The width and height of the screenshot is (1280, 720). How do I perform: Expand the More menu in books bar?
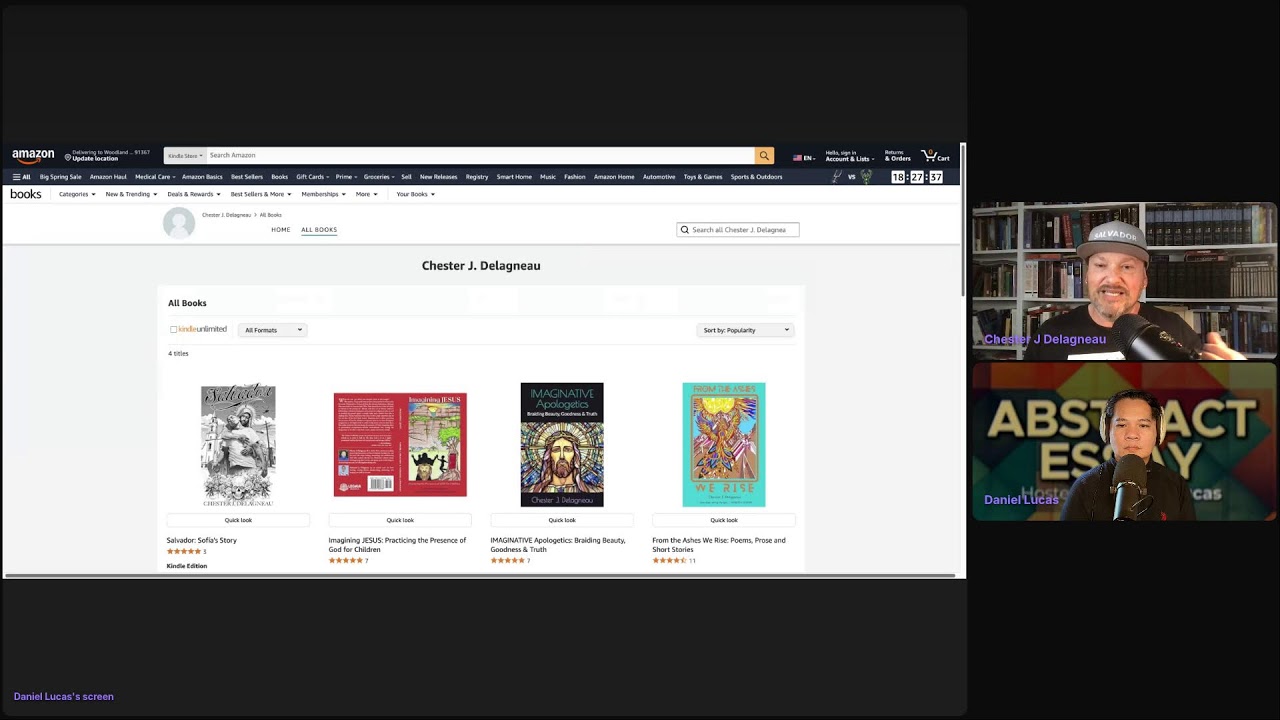(366, 194)
